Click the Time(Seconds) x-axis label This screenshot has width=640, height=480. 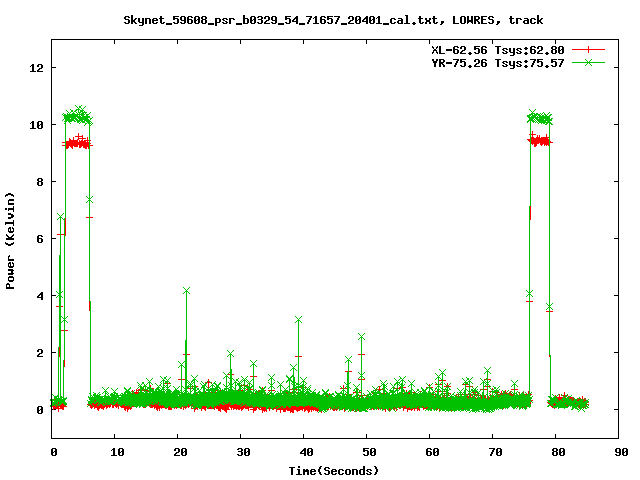pyautogui.click(x=334, y=471)
